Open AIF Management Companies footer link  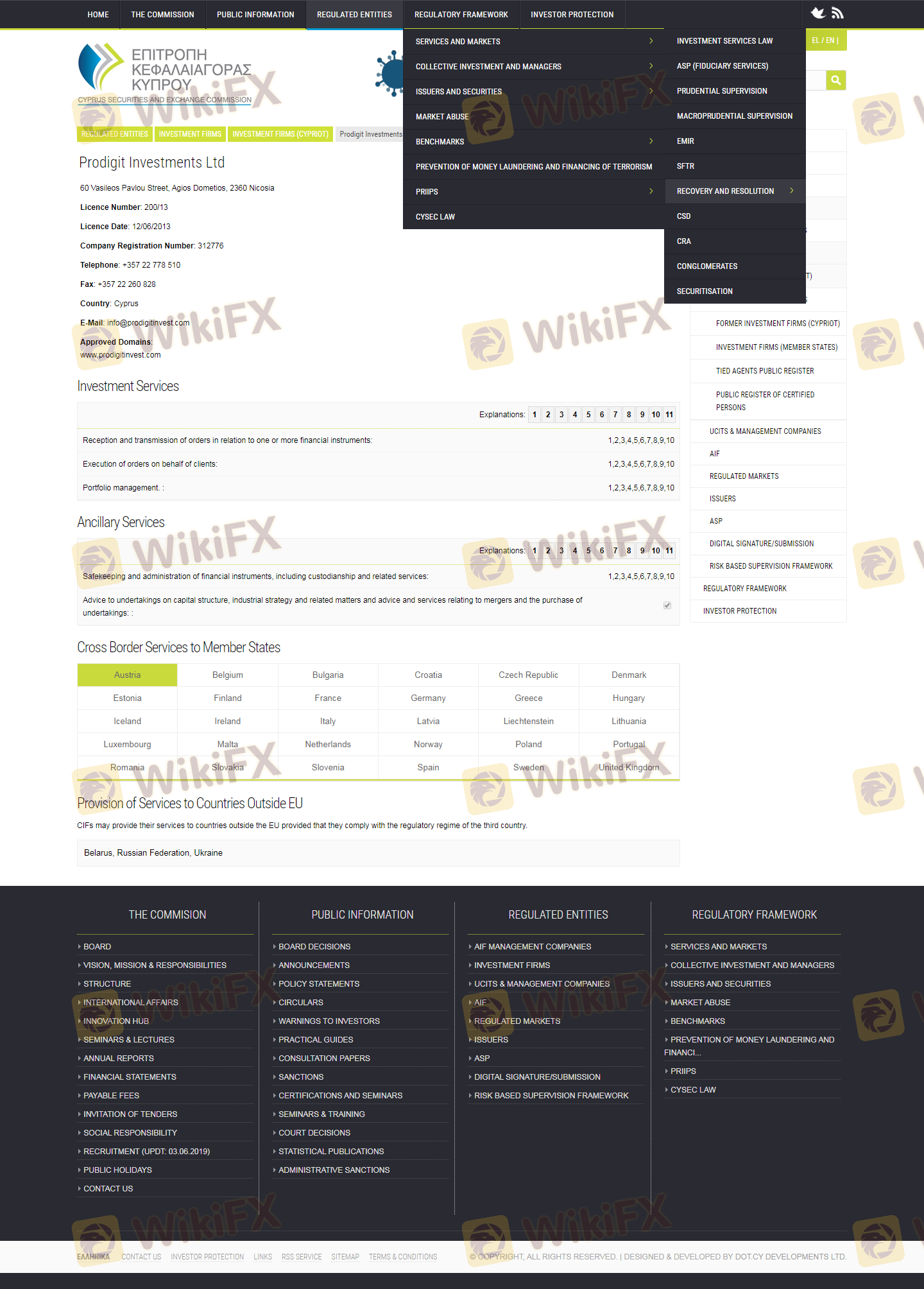click(533, 946)
